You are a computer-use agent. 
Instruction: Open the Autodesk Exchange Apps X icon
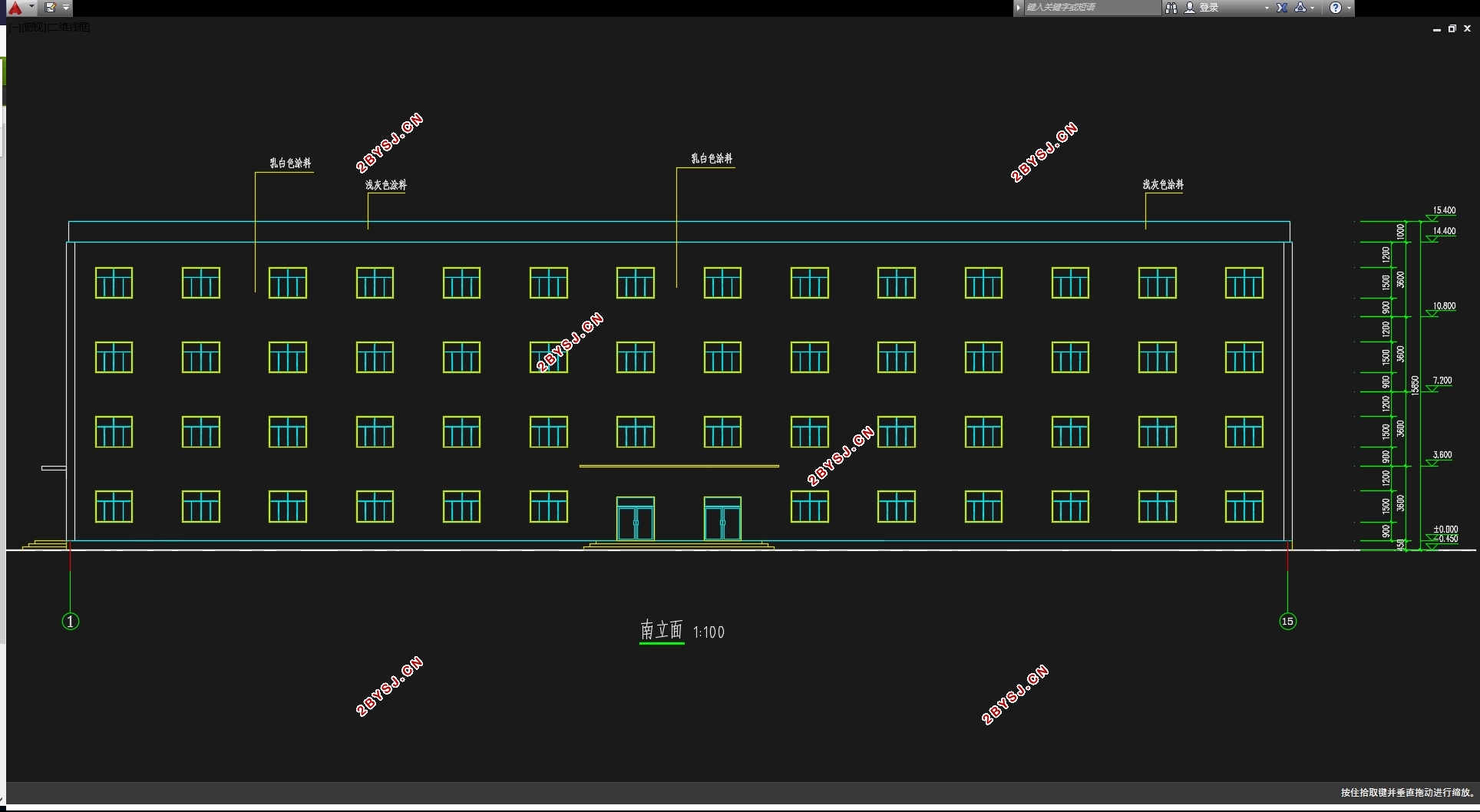point(1282,8)
